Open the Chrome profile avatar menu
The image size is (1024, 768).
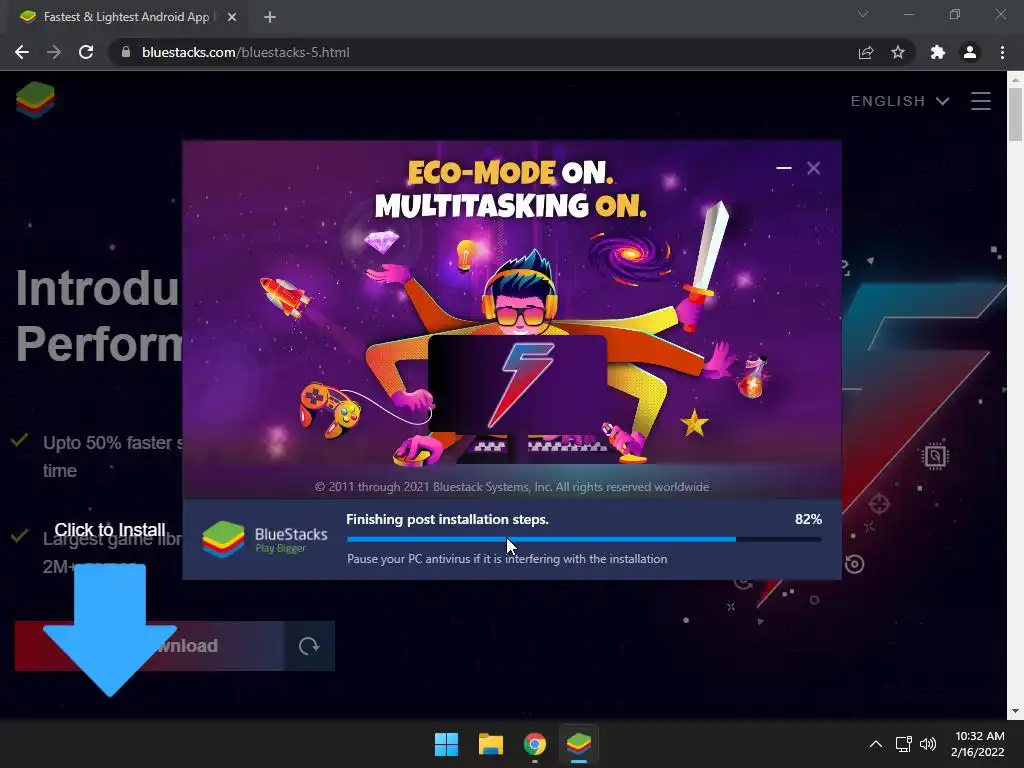click(970, 52)
